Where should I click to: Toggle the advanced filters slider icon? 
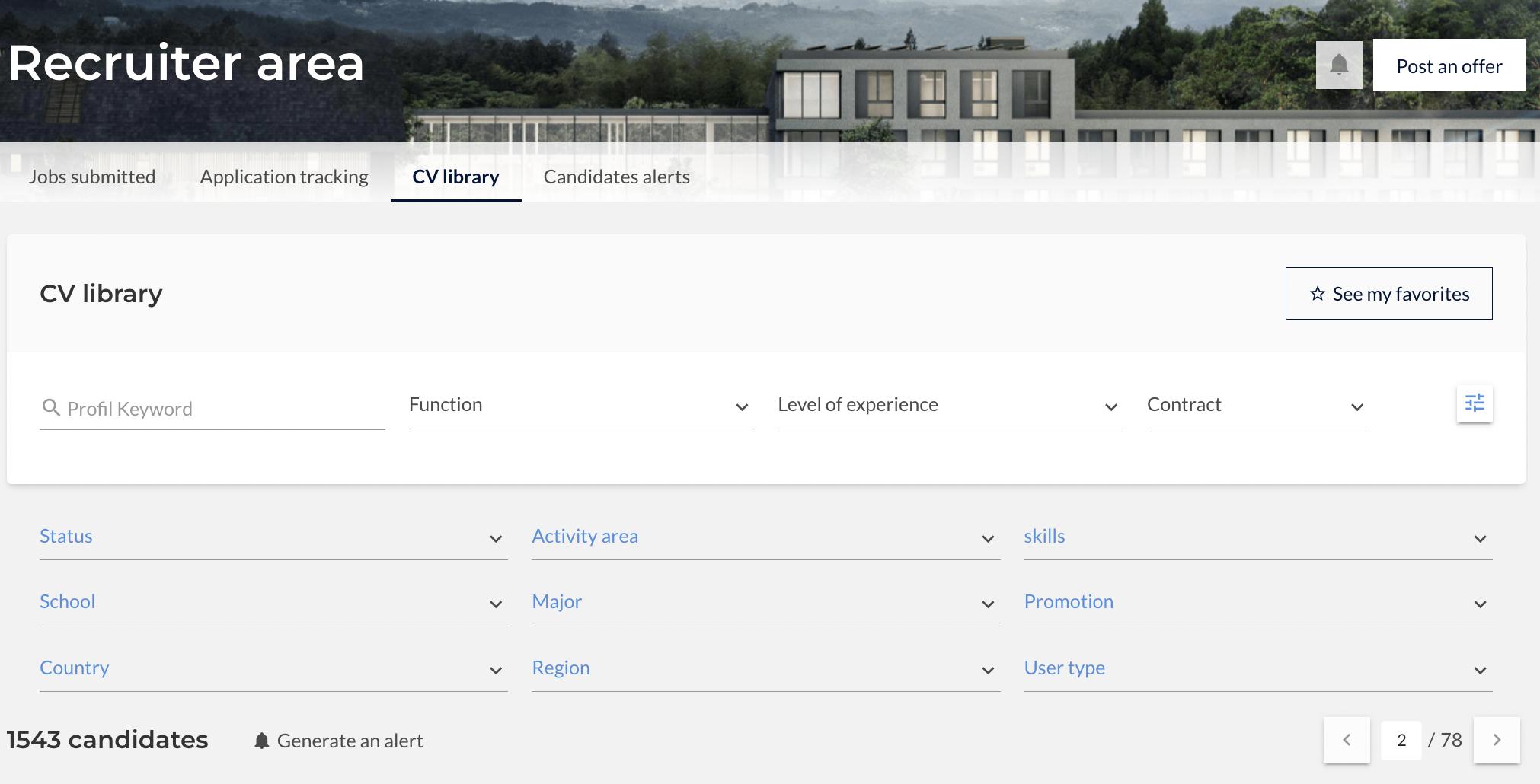pyautogui.click(x=1475, y=403)
